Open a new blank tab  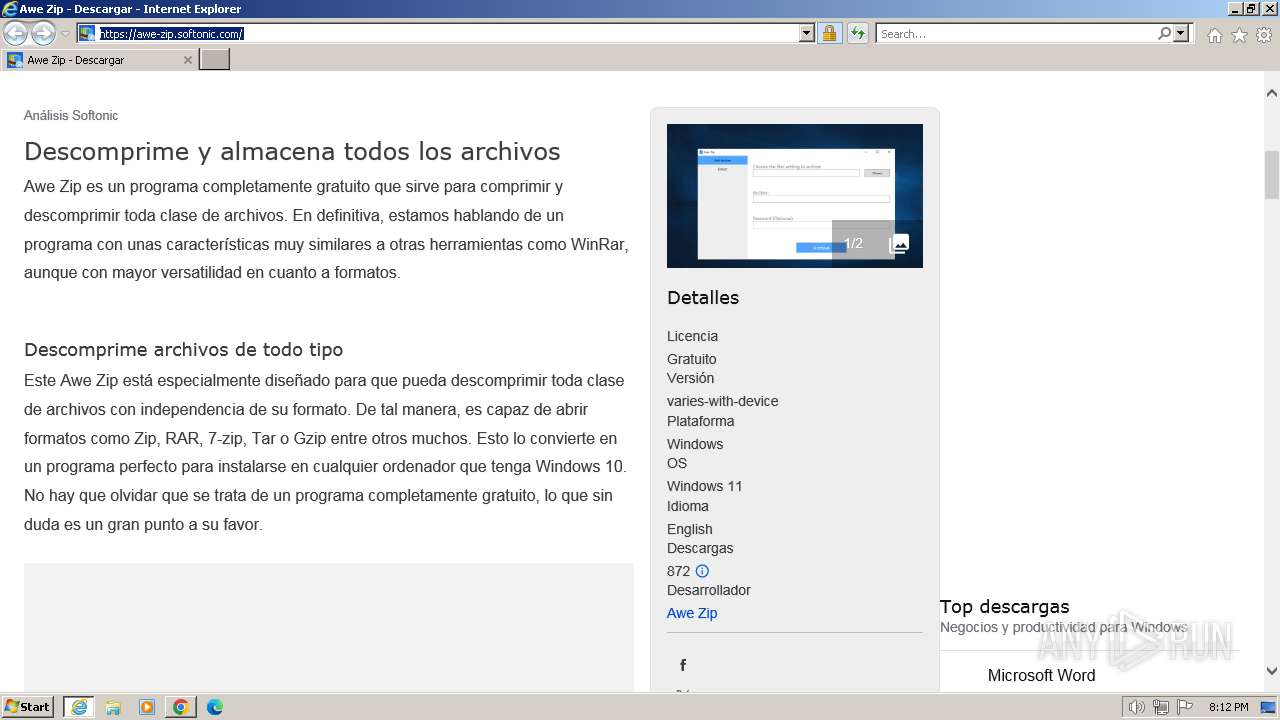(215, 60)
